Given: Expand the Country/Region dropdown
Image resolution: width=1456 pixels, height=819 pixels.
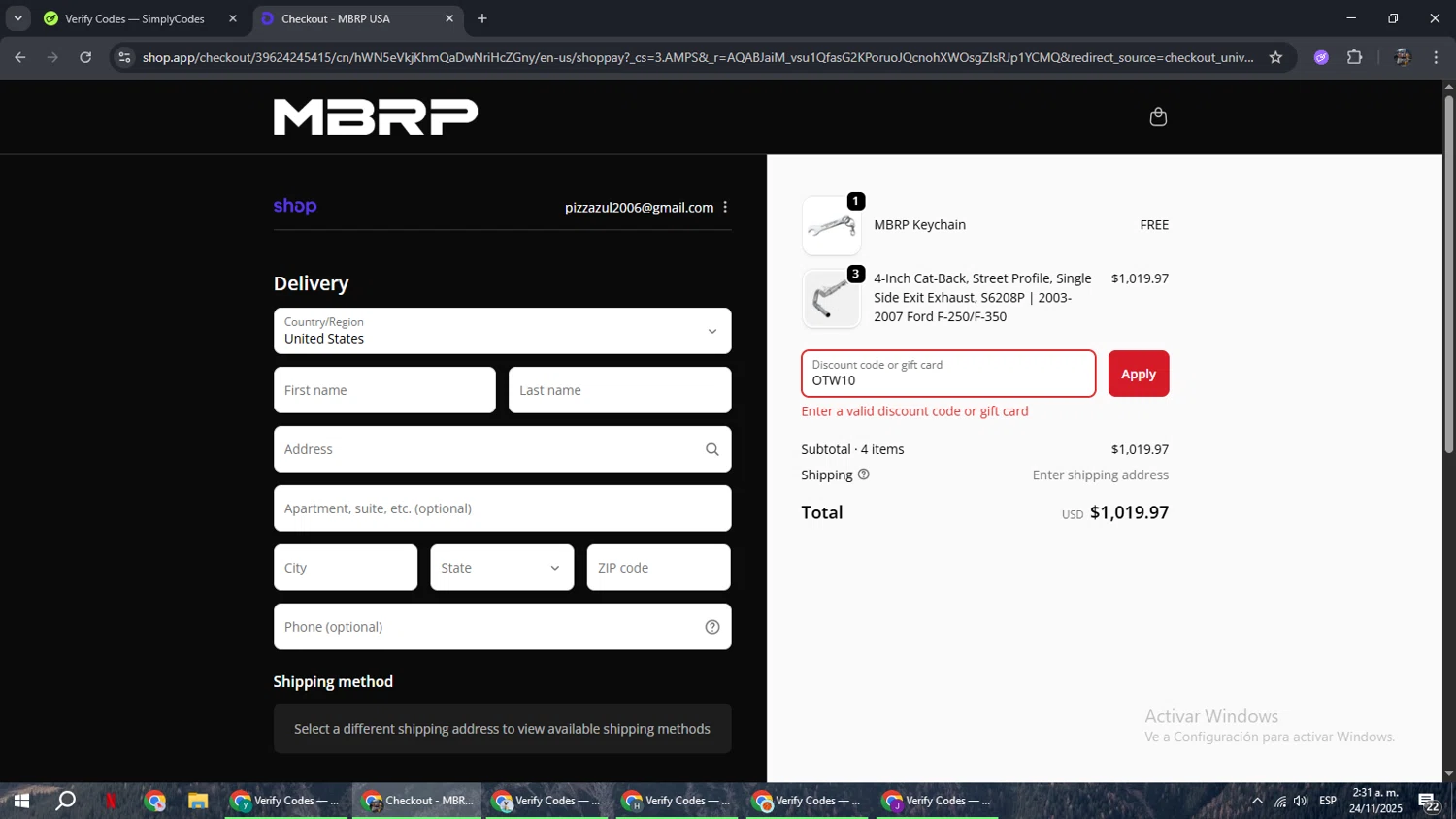Looking at the screenshot, I should click(x=502, y=331).
